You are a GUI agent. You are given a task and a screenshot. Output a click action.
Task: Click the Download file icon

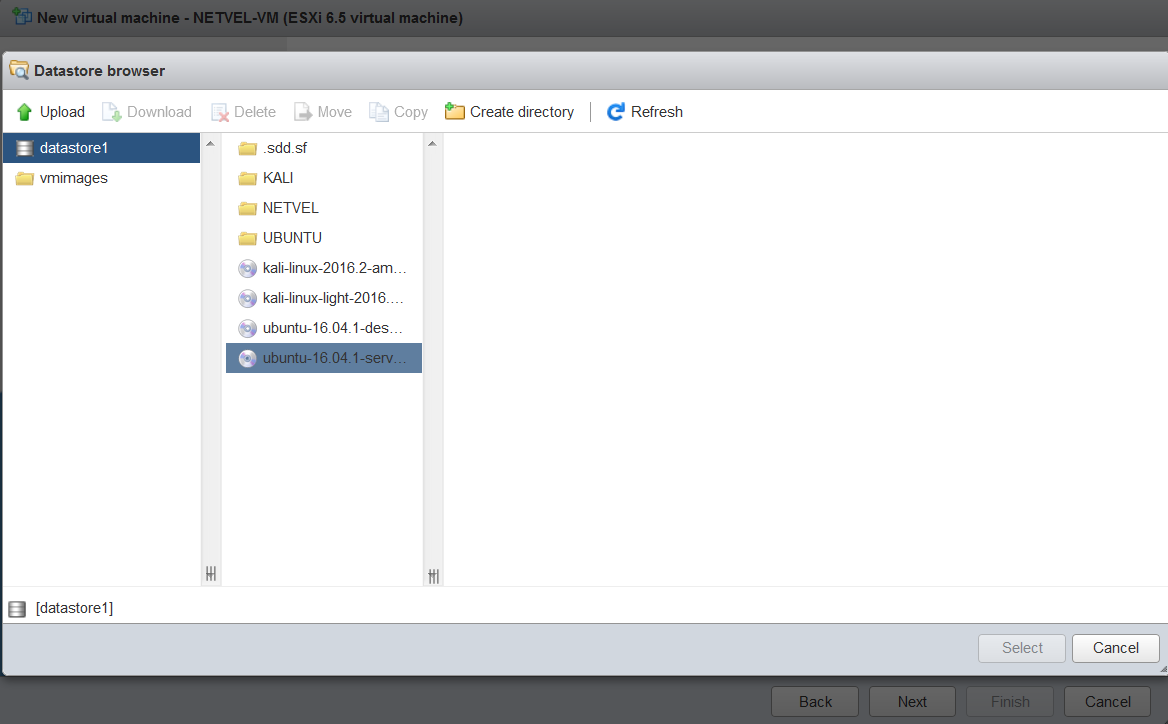[x=112, y=112]
